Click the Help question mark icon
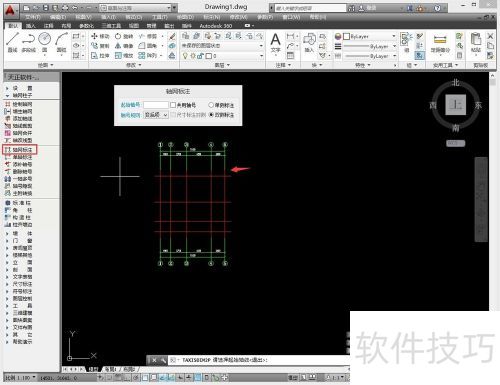Viewport: 500px width, 385px height. [x=437, y=8]
